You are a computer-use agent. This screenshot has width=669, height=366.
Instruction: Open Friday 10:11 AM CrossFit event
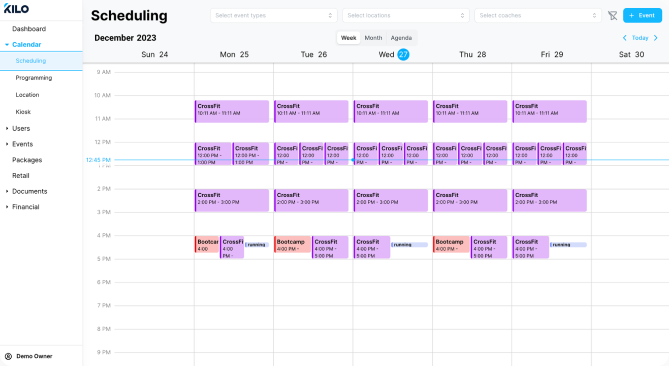pyautogui.click(x=549, y=111)
